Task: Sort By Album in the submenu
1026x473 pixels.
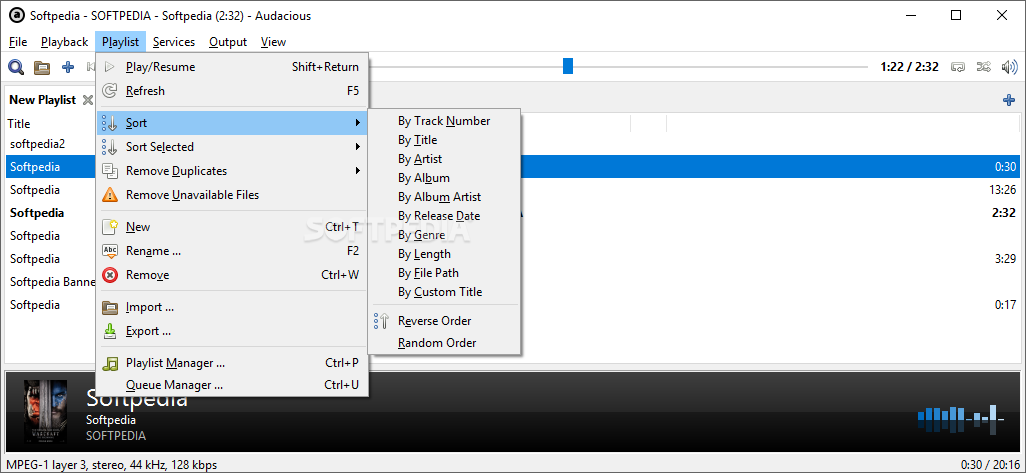Action: (444, 178)
